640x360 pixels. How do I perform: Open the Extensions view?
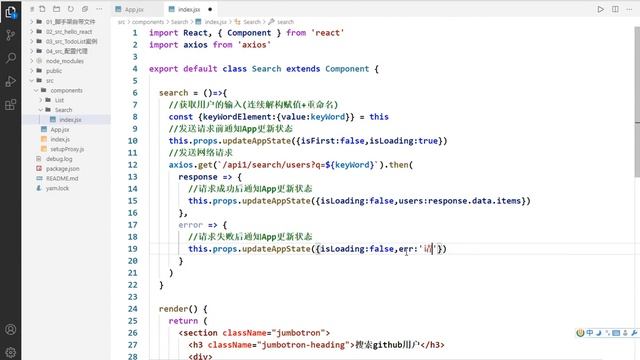pyautogui.click(x=11, y=104)
